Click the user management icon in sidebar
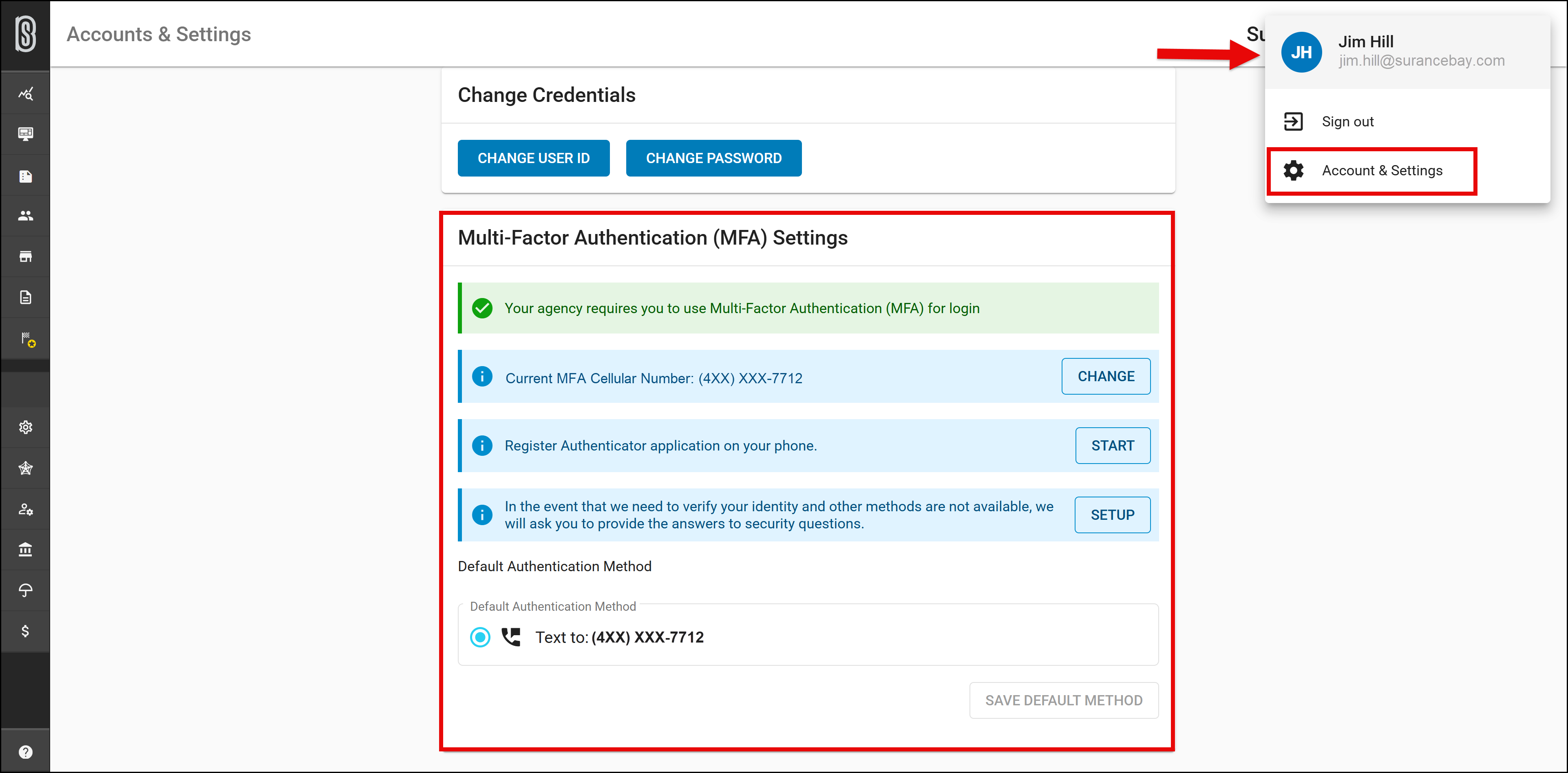This screenshot has width=1568, height=773. pos(25,510)
